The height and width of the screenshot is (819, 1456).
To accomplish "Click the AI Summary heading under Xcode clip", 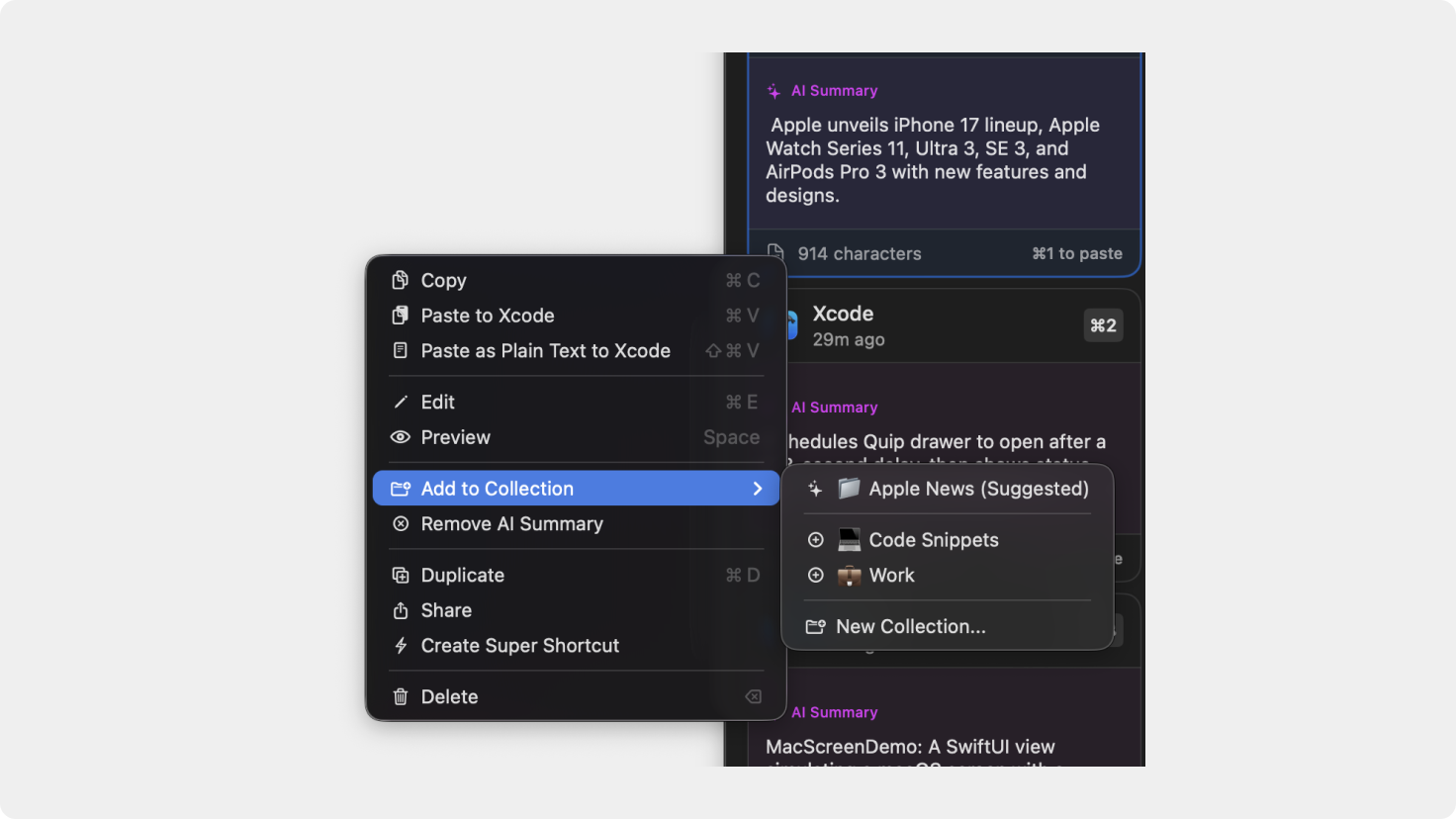I will tap(834, 408).
